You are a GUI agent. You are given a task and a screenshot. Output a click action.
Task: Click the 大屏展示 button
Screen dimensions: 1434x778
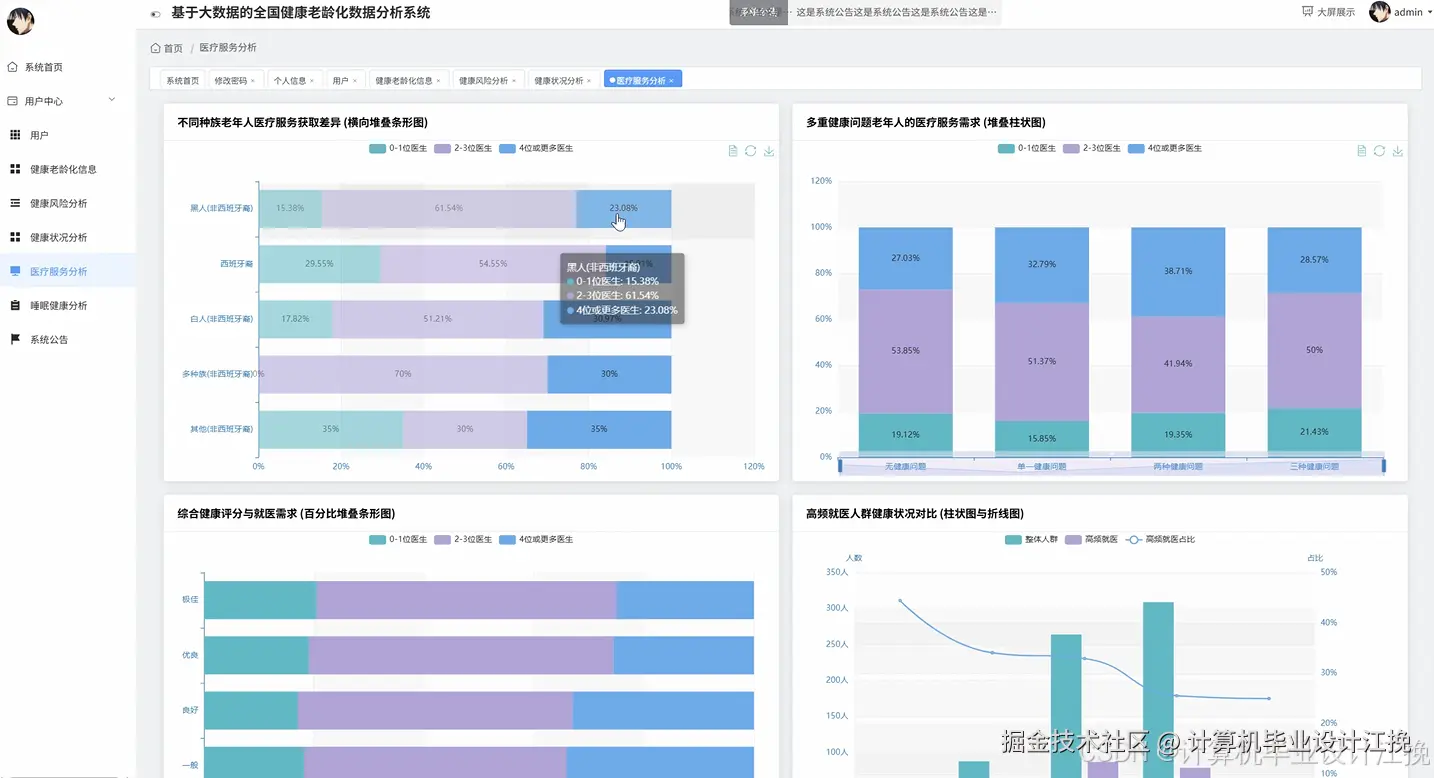[1329, 12]
